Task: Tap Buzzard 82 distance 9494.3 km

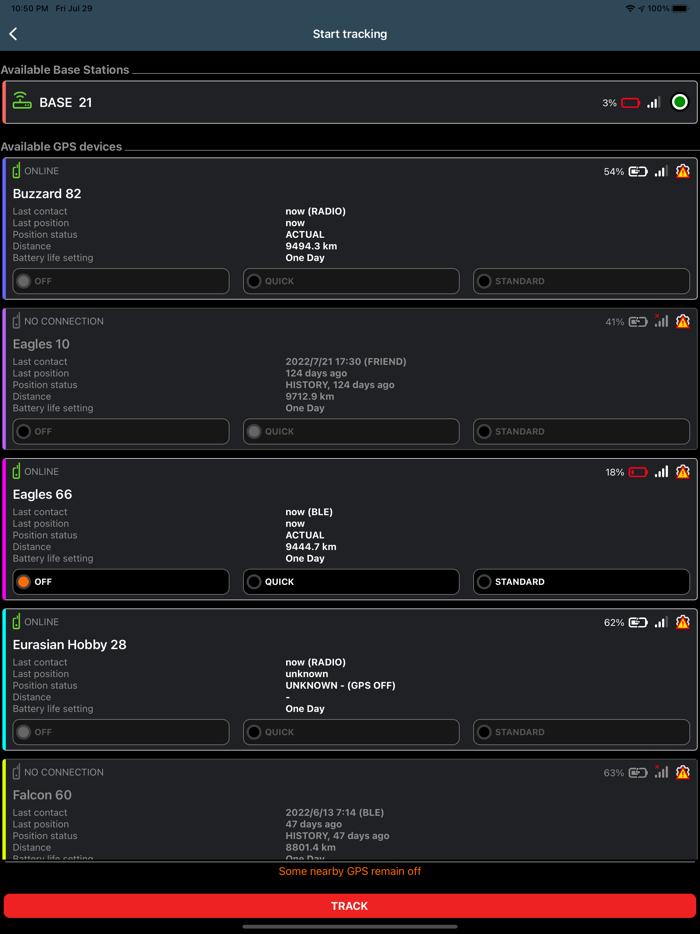Action: pos(312,246)
